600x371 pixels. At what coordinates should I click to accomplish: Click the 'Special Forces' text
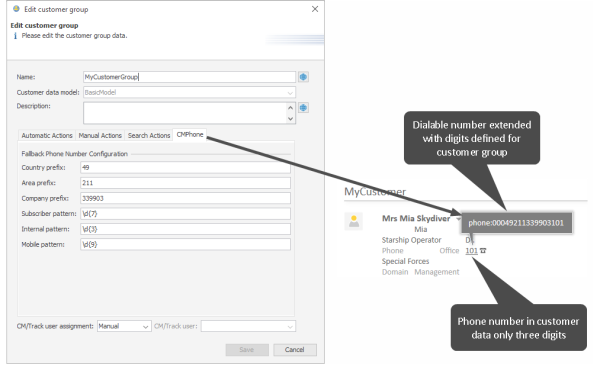pos(405,261)
